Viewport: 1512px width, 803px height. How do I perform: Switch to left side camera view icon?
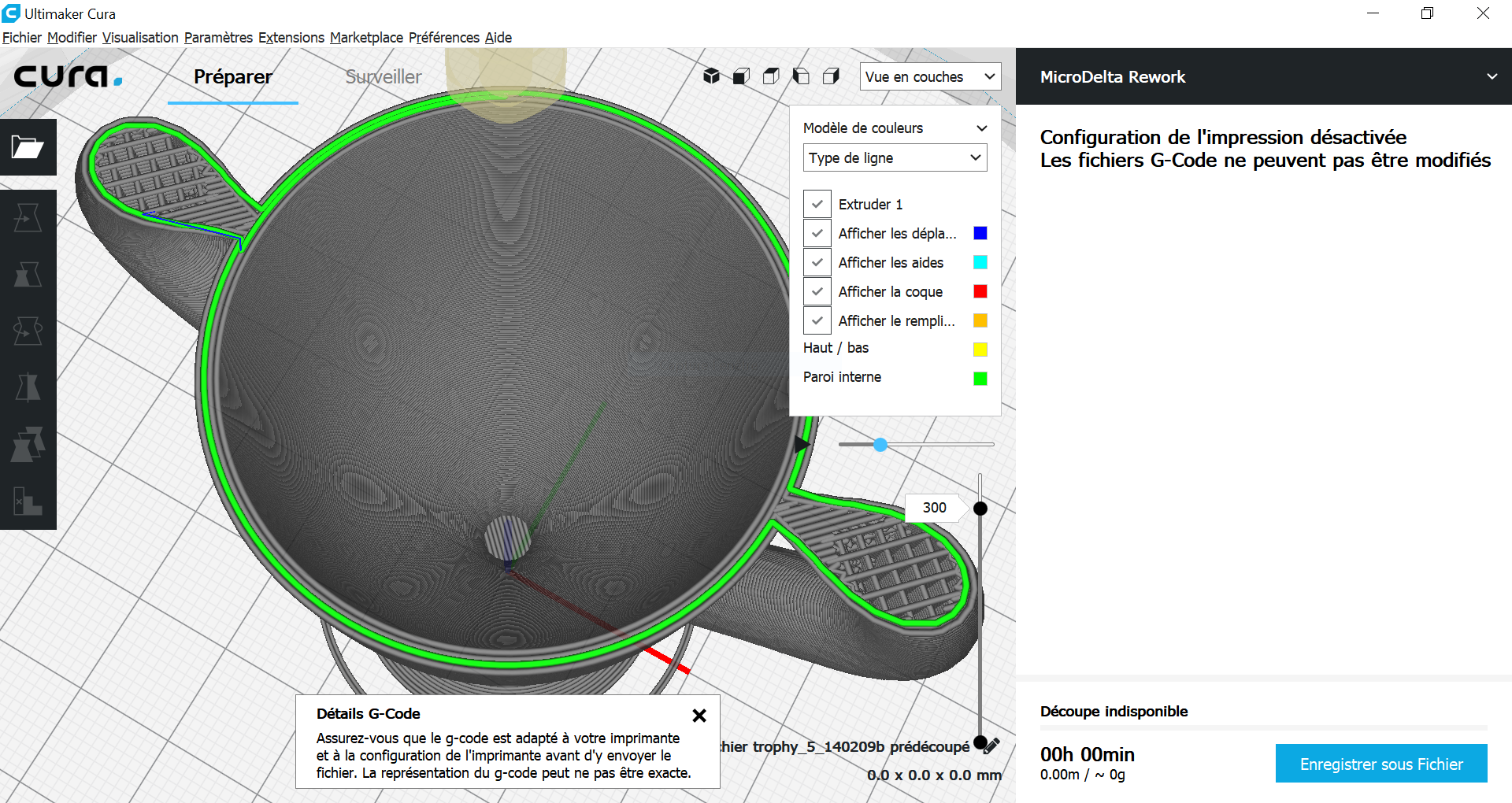801,76
